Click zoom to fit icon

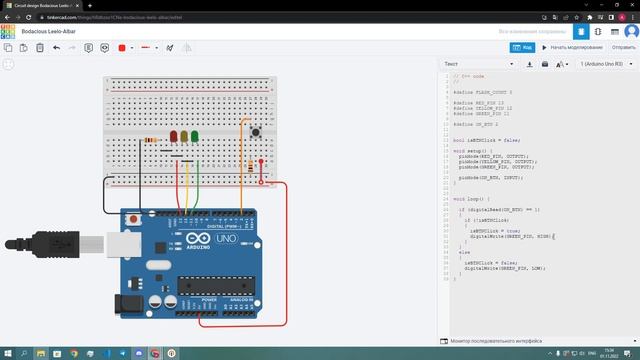point(8,64)
